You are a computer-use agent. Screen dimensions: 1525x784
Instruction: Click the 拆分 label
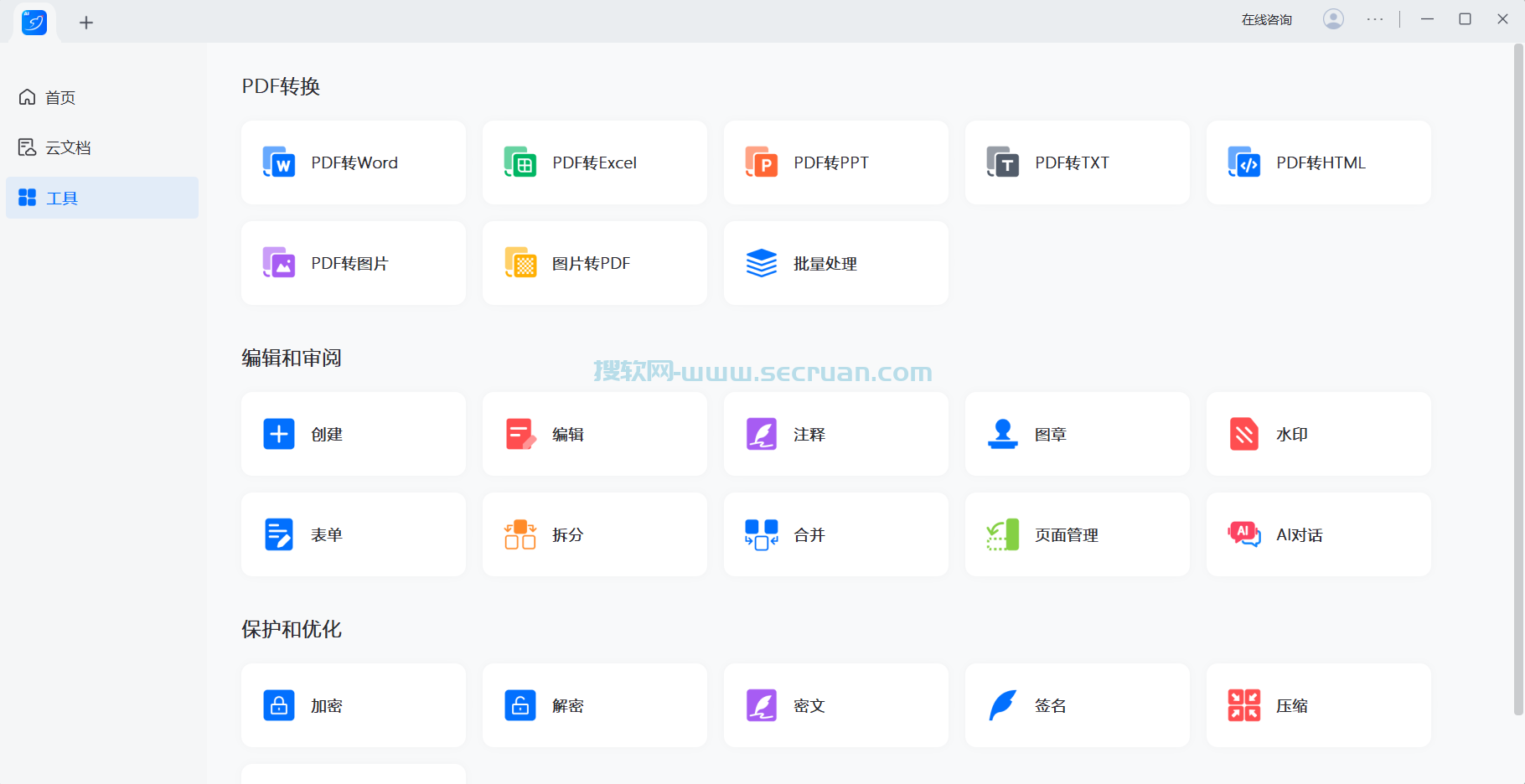click(568, 534)
